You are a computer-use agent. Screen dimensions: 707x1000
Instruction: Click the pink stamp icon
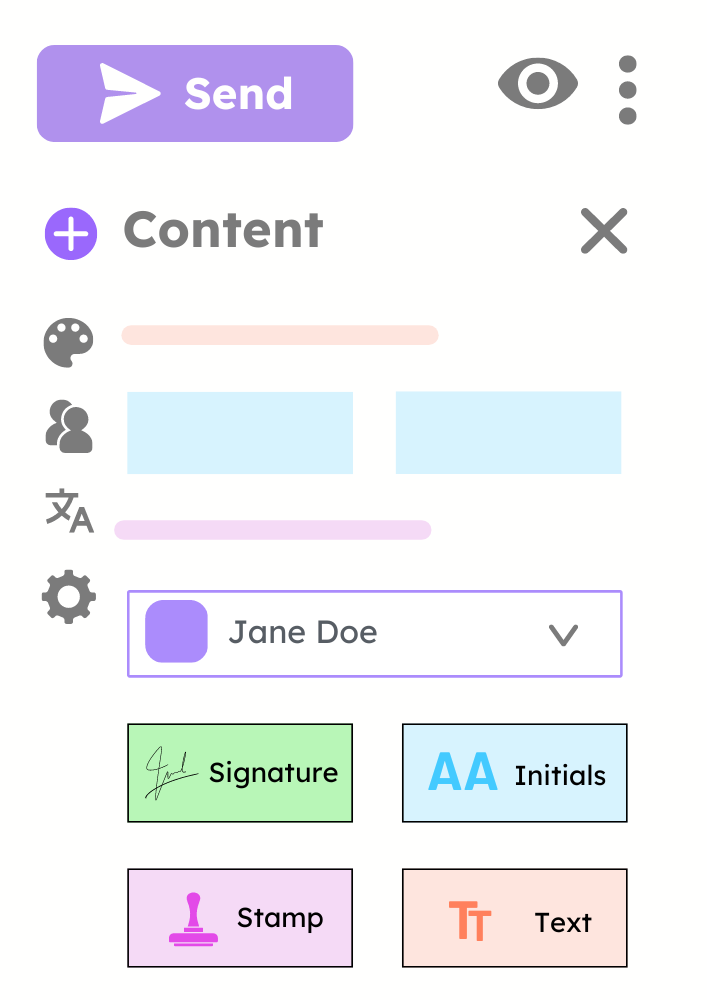pyautogui.click(x=193, y=919)
